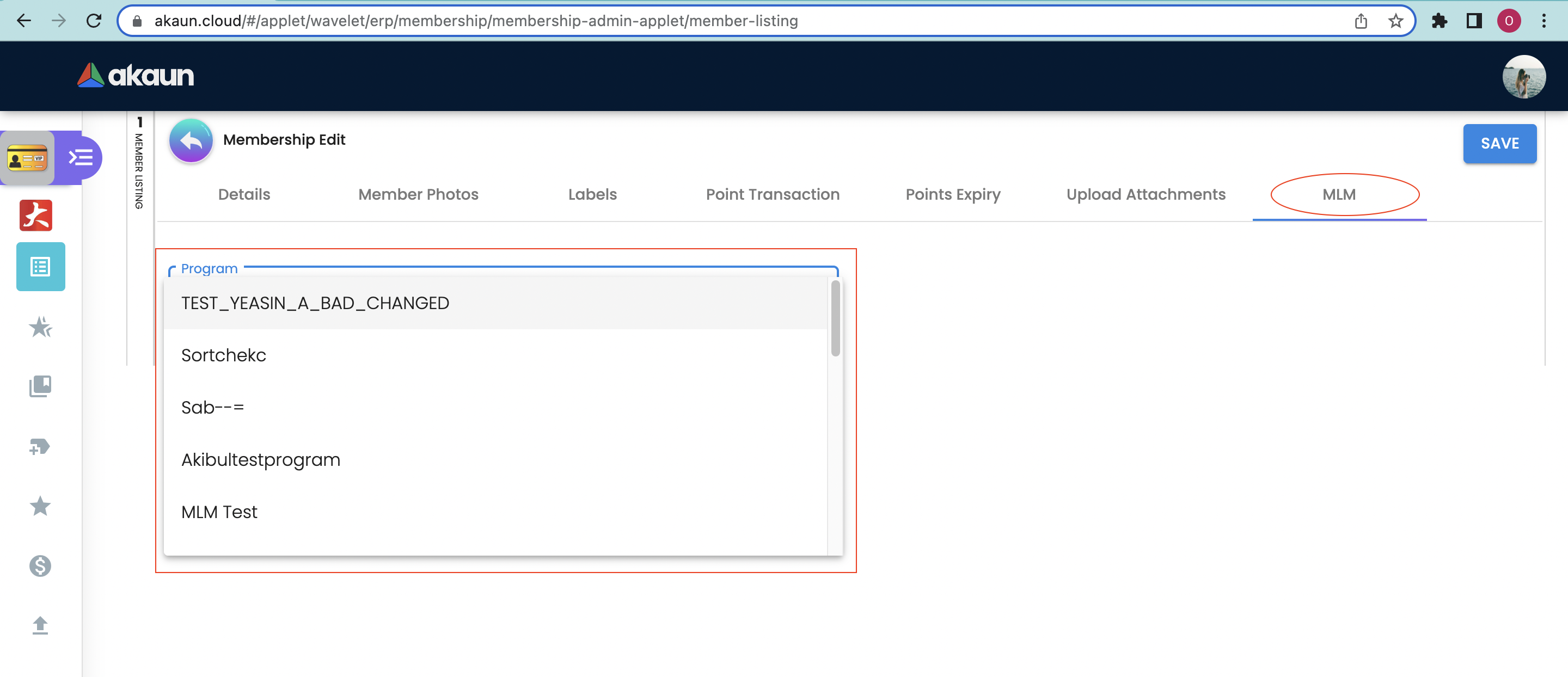Click the purple back arrow icon
The image size is (1568, 677).
click(x=191, y=141)
